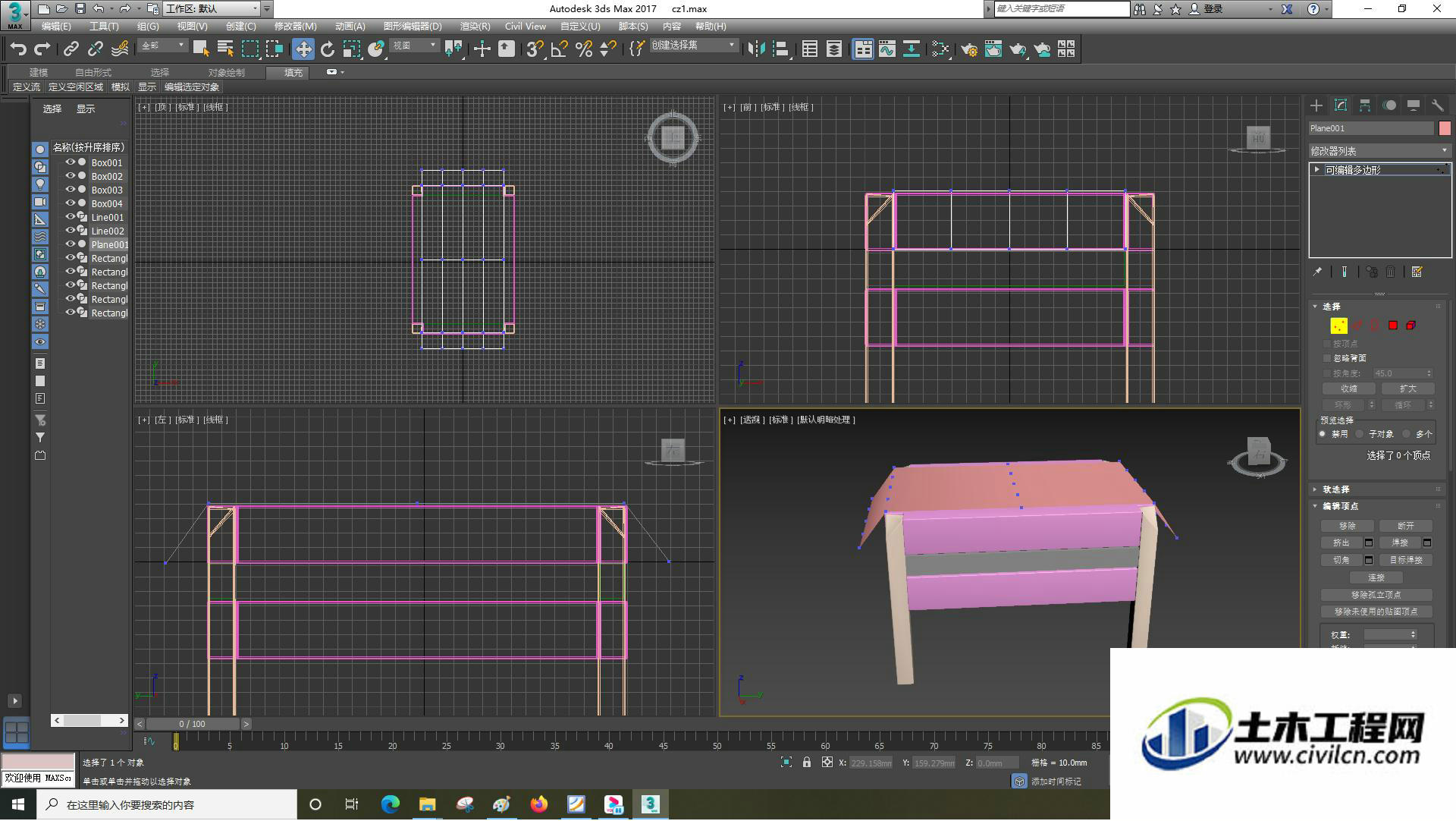Viewport: 1456px width, 821px height.
Task: Open the Rendered Frame Window
Action: pos(993,49)
